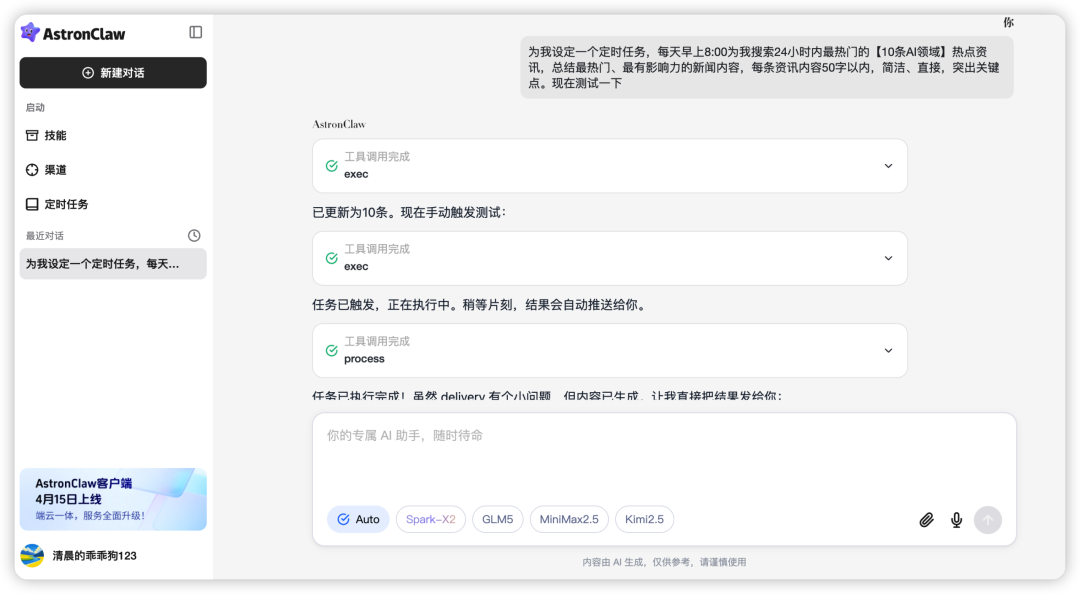The height and width of the screenshot is (594, 1080).
Task: Open the recent conversation 为我设定一个定时任务
Action: tap(112, 263)
